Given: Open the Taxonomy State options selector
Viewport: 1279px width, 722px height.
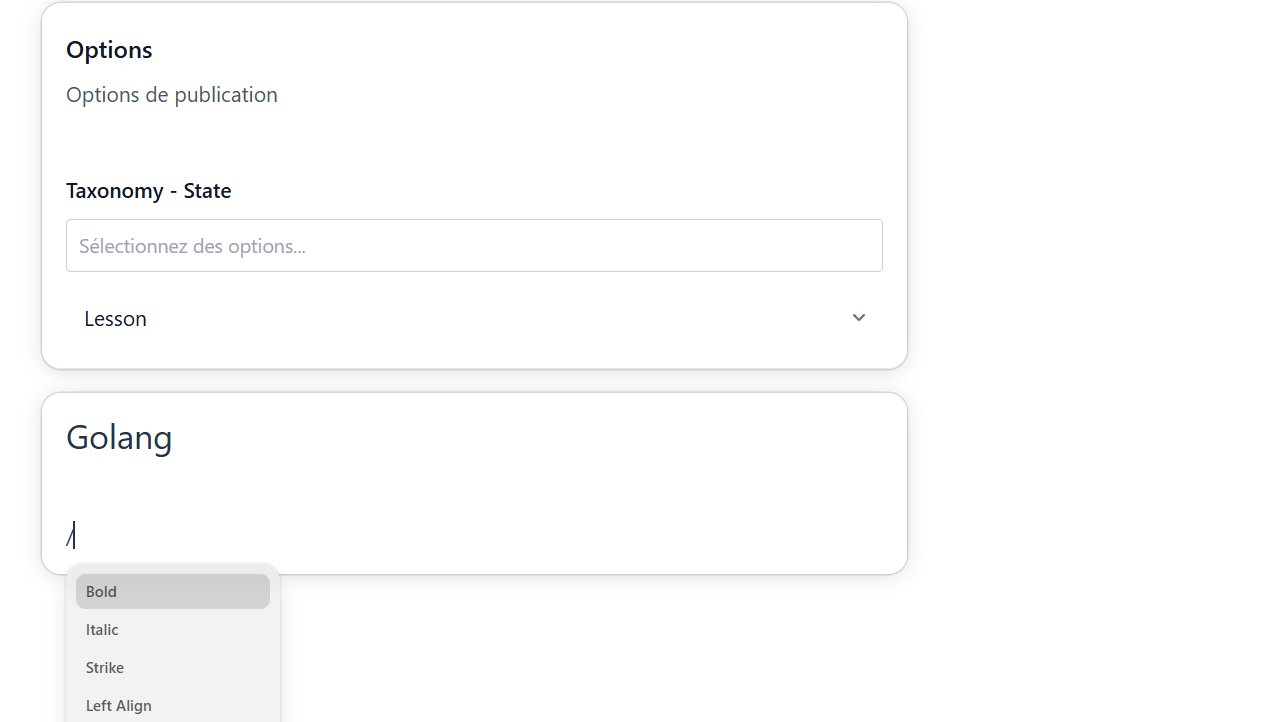Looking at the screenshot, I should 474,246.
